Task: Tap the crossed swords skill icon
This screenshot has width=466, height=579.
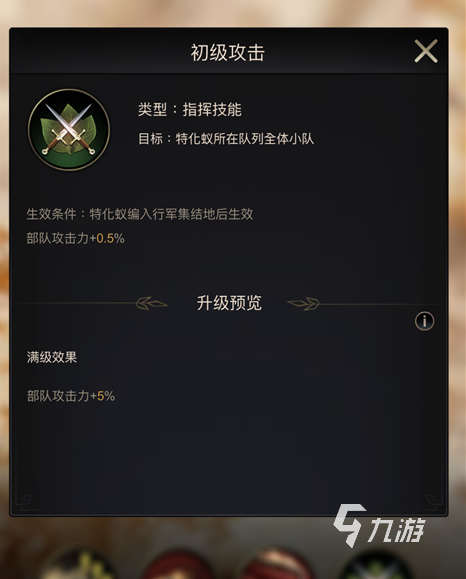Action: click(x=69, y=130)
